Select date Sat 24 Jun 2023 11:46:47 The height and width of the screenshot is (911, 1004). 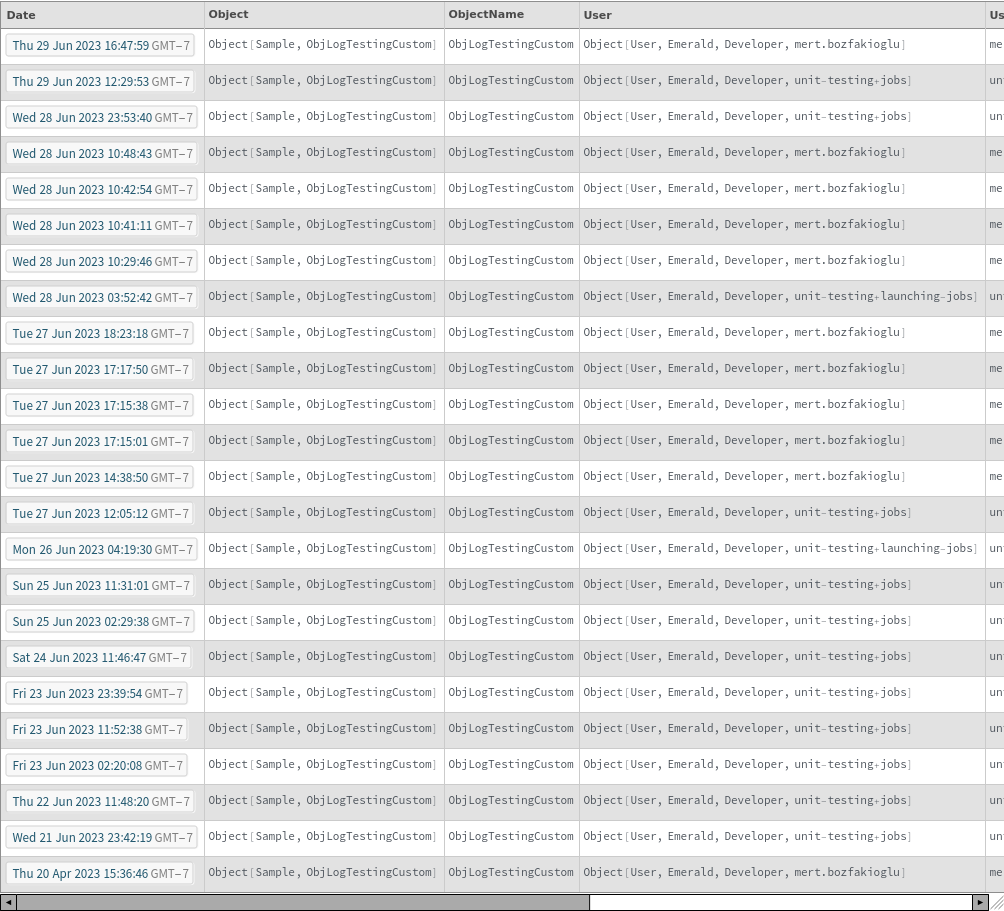99,658
